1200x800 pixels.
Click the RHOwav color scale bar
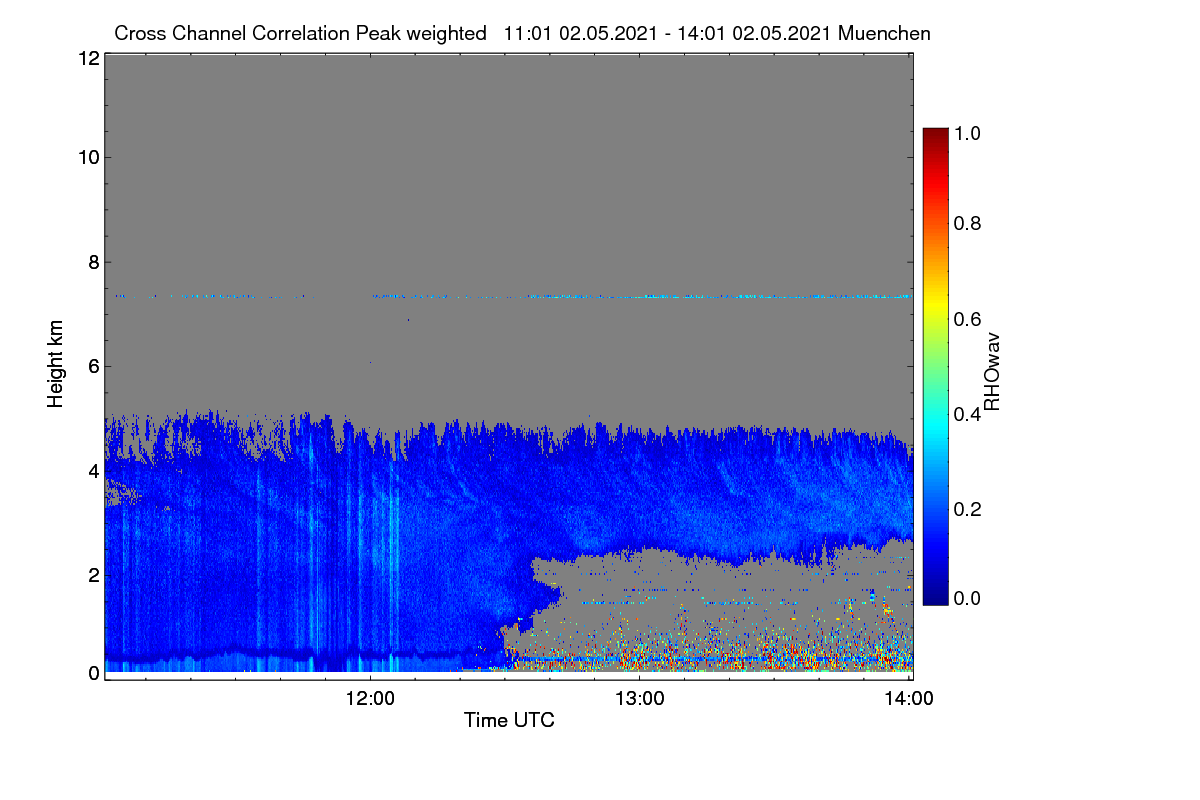(935, 366)
